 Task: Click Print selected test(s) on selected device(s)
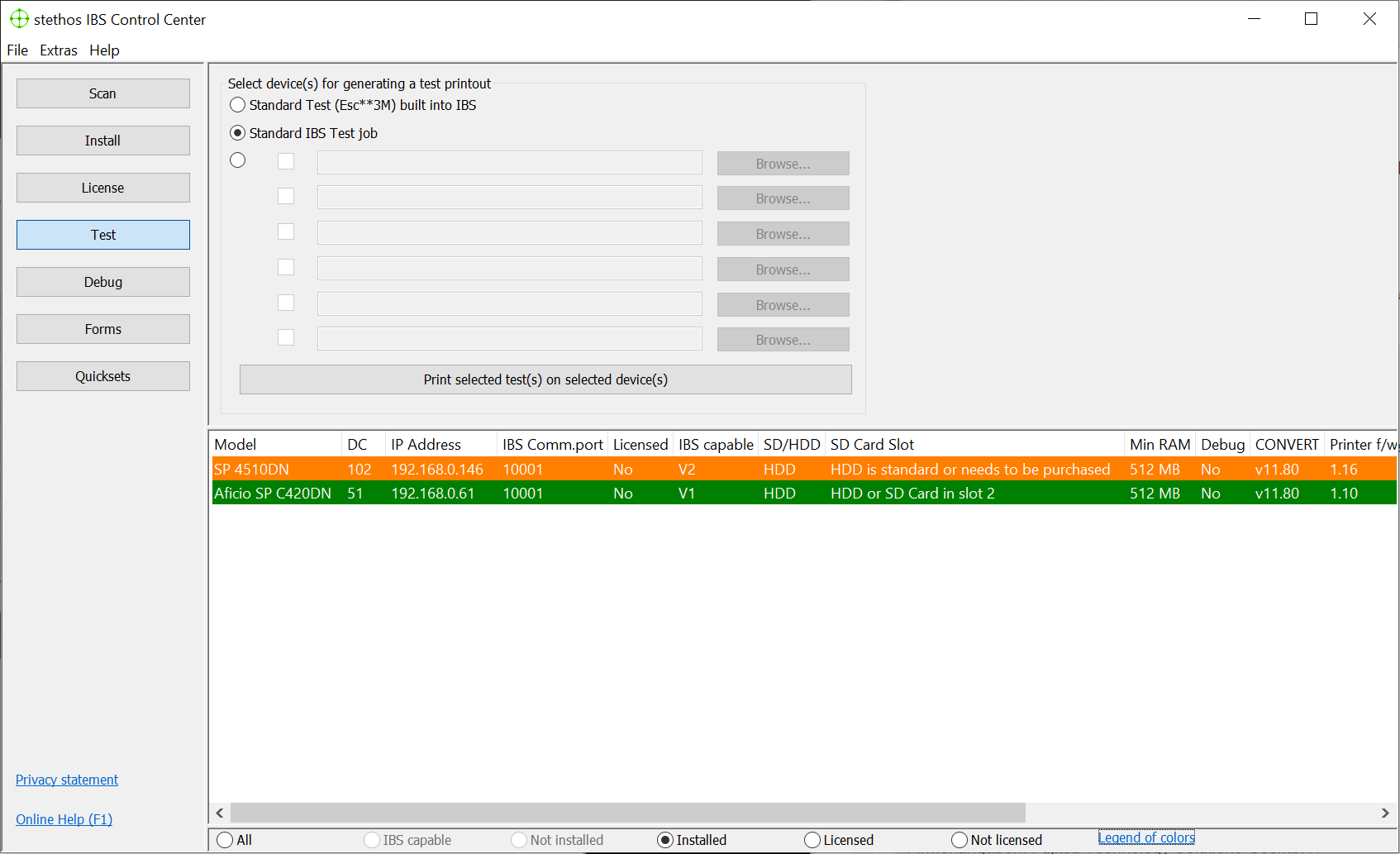pyautogui.click(x=545, y=379)
